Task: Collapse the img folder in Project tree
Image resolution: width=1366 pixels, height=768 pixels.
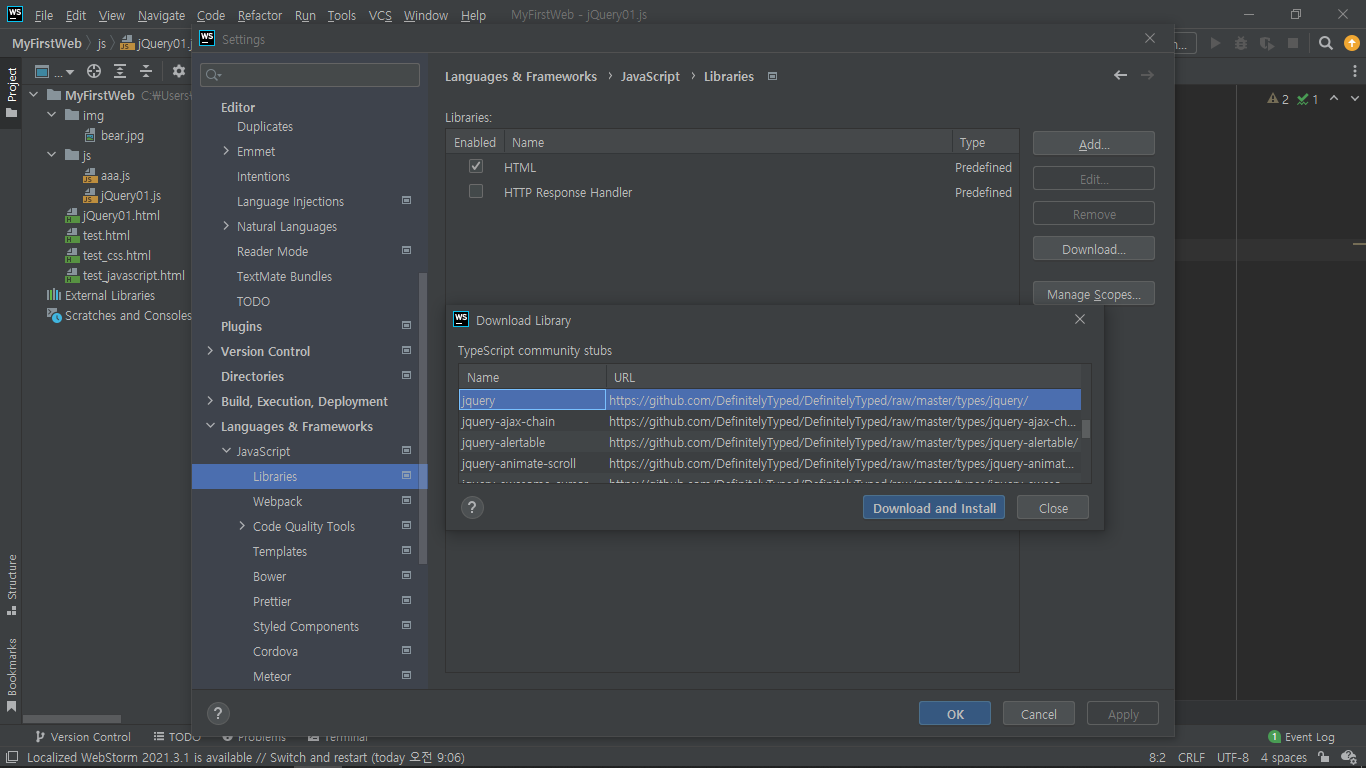Action: (52, 115)
